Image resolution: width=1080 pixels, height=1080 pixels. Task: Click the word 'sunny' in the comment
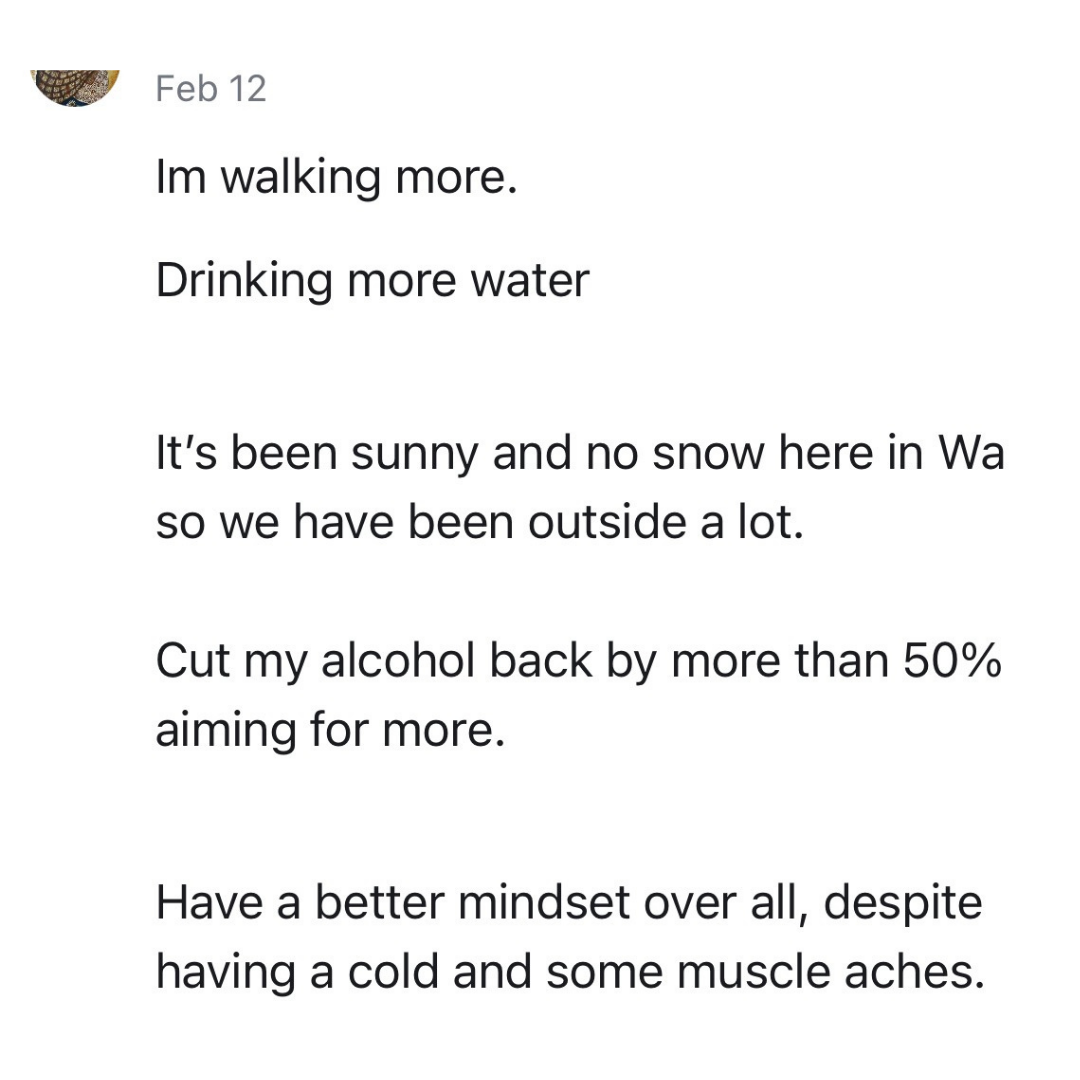(414, 455)
